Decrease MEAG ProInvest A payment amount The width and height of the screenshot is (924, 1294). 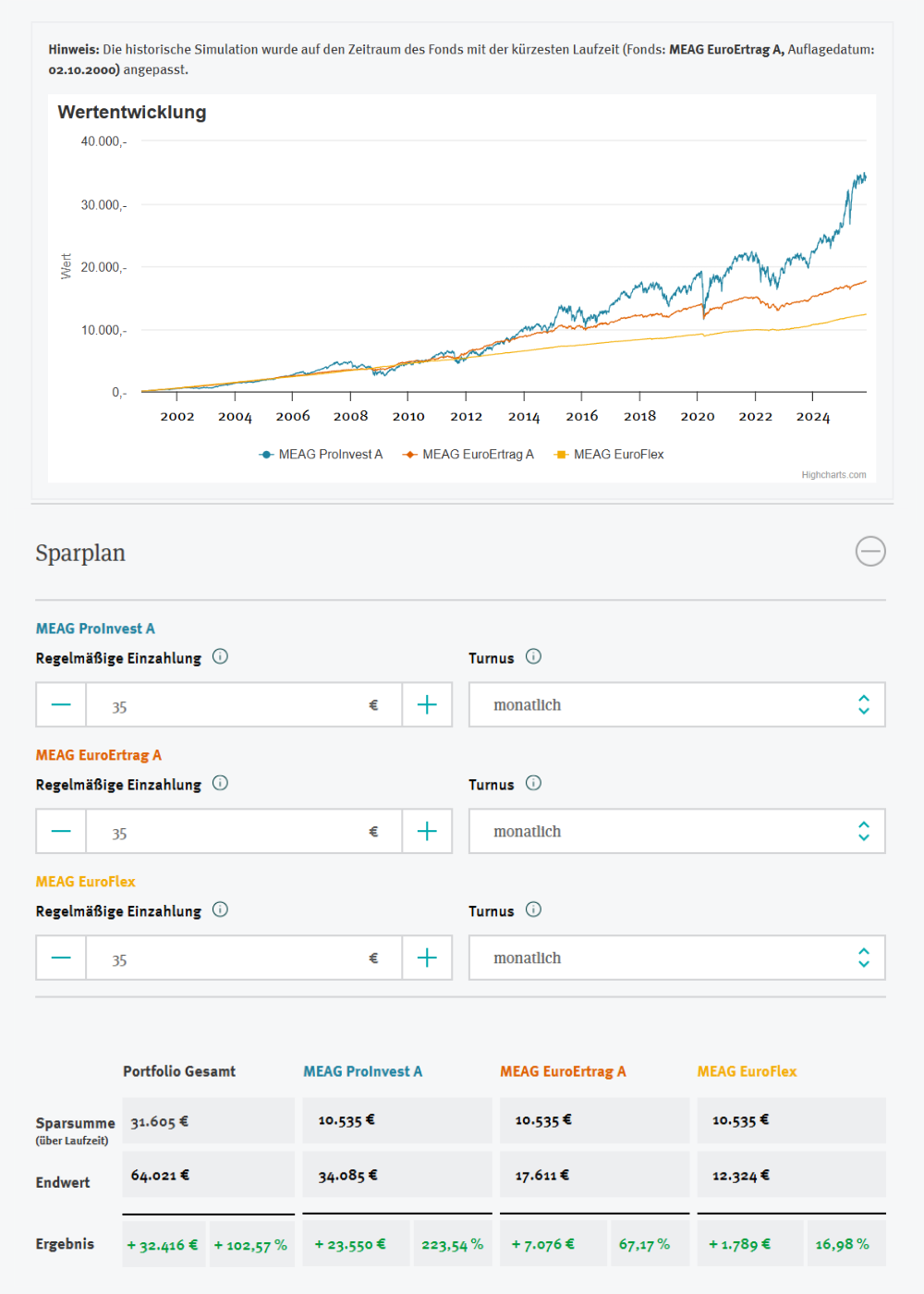(61, 705)
